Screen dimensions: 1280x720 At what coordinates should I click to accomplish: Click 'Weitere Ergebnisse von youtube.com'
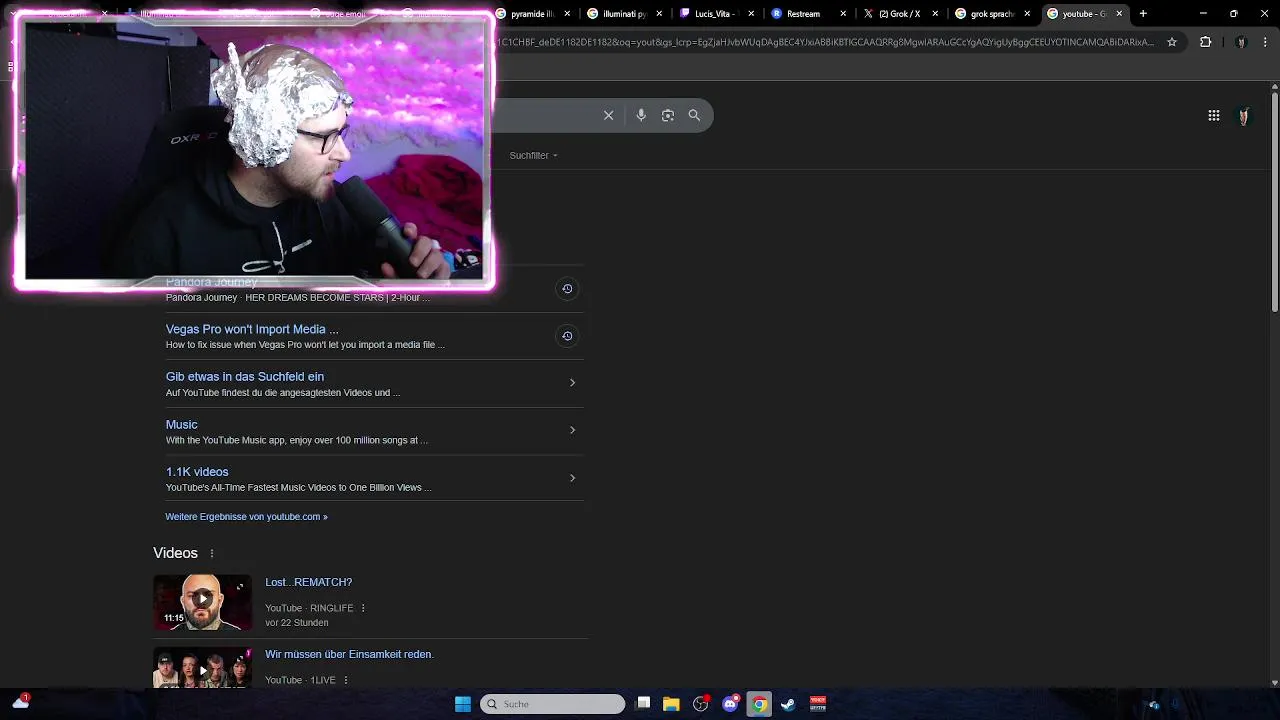[246, 517]
